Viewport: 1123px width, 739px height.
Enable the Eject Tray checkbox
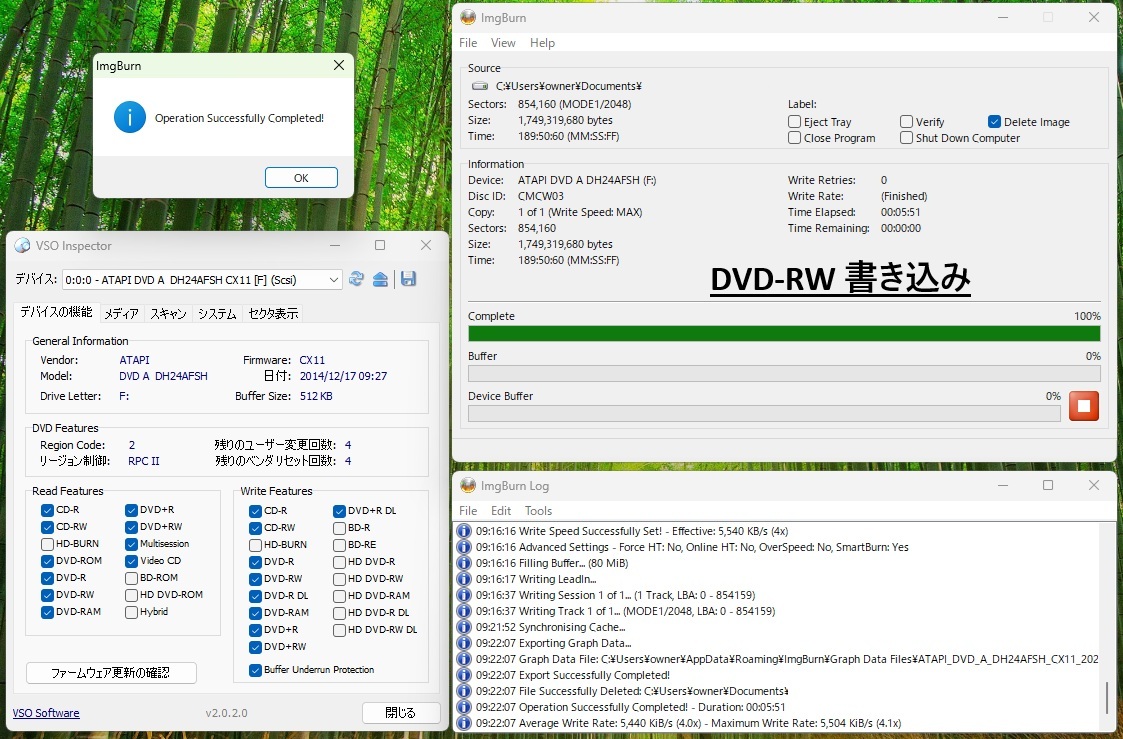pyautogui.click(x=794, y=122)
